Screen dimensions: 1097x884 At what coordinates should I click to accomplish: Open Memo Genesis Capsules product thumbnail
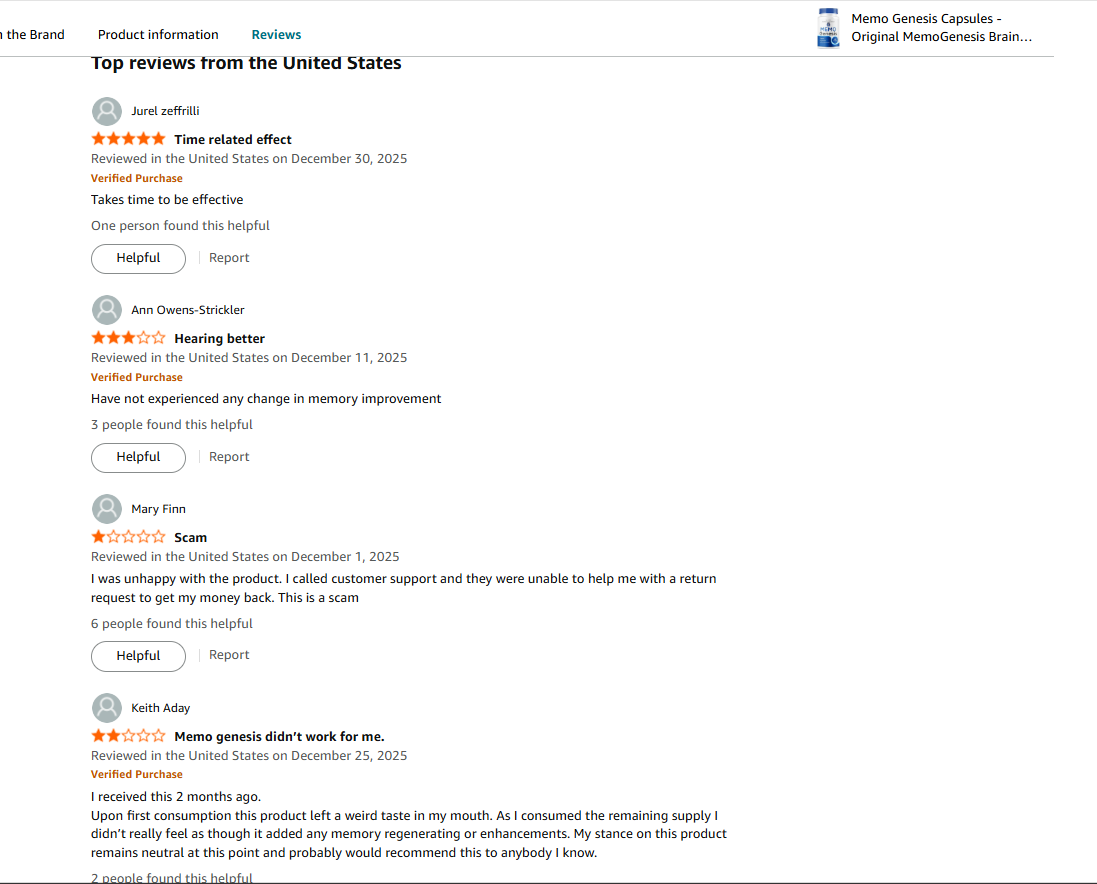click(x=828, y=28)
